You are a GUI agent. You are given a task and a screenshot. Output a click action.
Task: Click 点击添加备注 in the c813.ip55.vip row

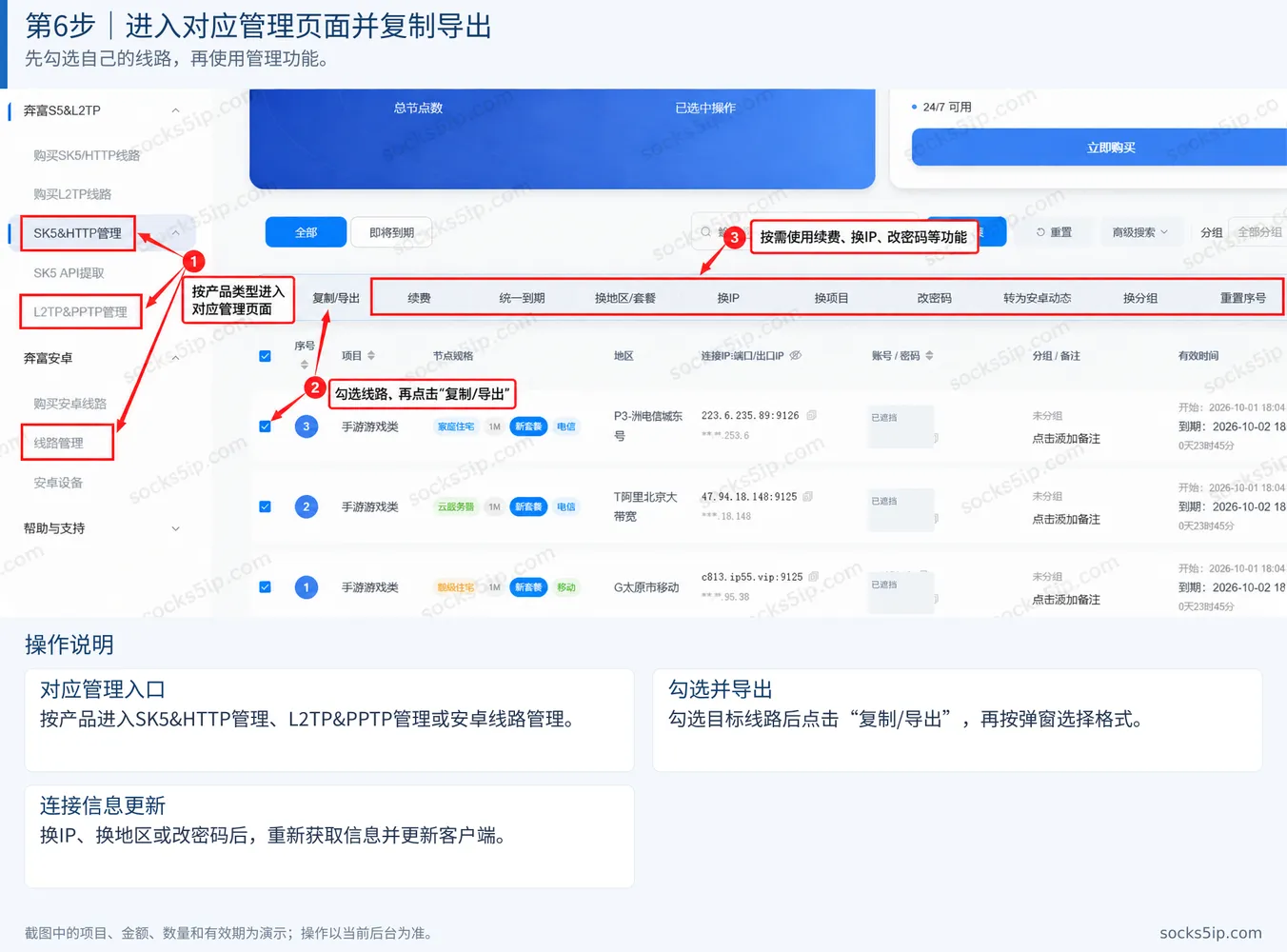click(x=1066, y=600)
